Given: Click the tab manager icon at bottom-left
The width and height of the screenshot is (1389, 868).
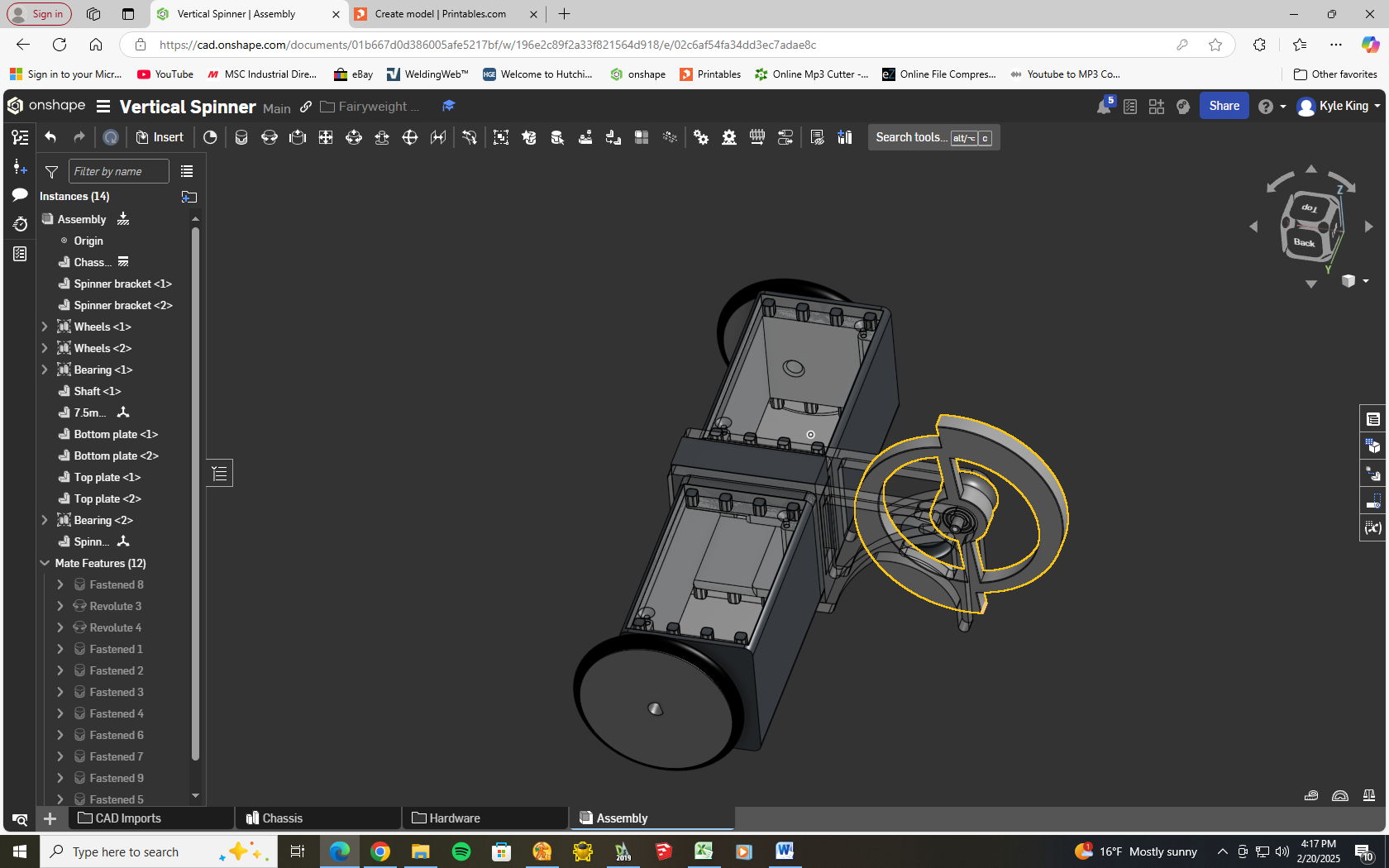Looking at the screenshot, I should click(x=20, y=819).
